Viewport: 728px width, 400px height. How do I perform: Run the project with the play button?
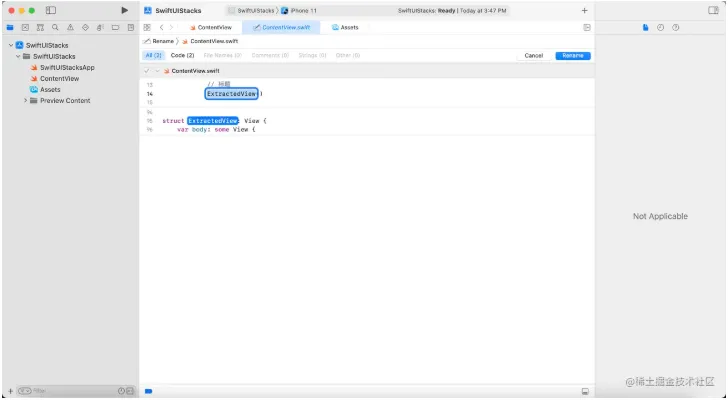(124, 10)
